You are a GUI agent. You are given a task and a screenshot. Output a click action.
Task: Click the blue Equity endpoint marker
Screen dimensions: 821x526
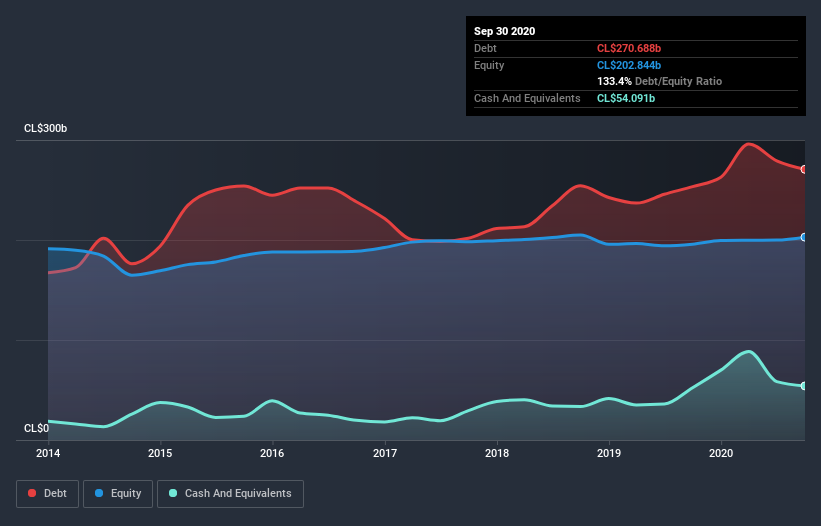click(804, 237)
